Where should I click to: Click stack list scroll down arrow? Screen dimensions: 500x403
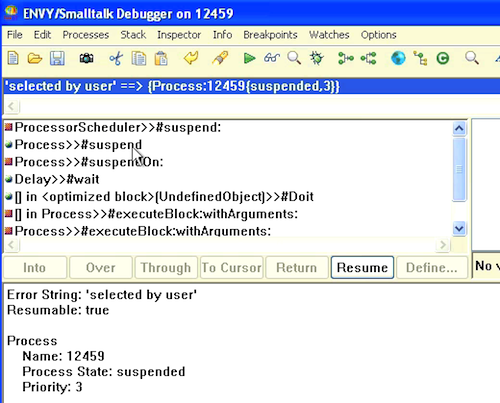tap(459, 229)
